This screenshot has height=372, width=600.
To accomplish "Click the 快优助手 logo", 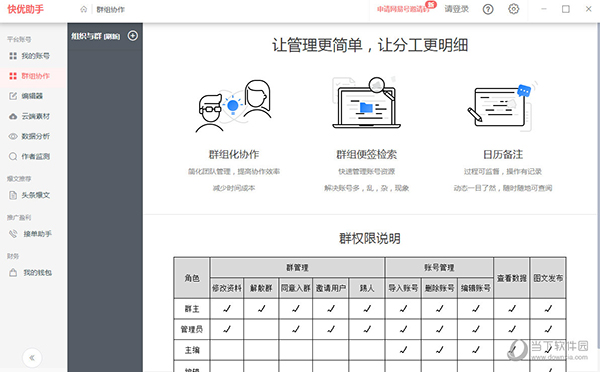I will point(26,9).
